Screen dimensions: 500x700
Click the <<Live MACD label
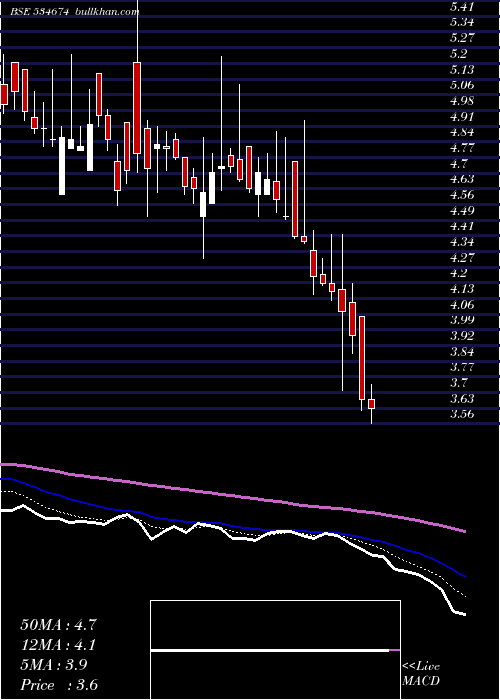click(x=421, y=674)
